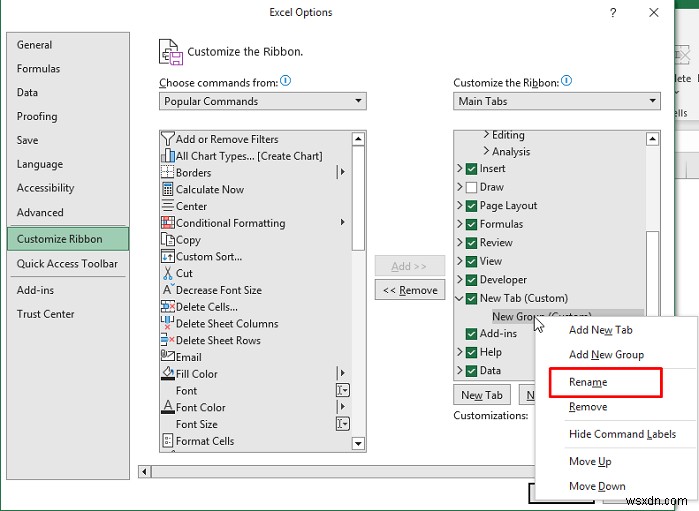Expand the Insert tab node
Screen dimensions: 699x511
click(x=460, y=168)
